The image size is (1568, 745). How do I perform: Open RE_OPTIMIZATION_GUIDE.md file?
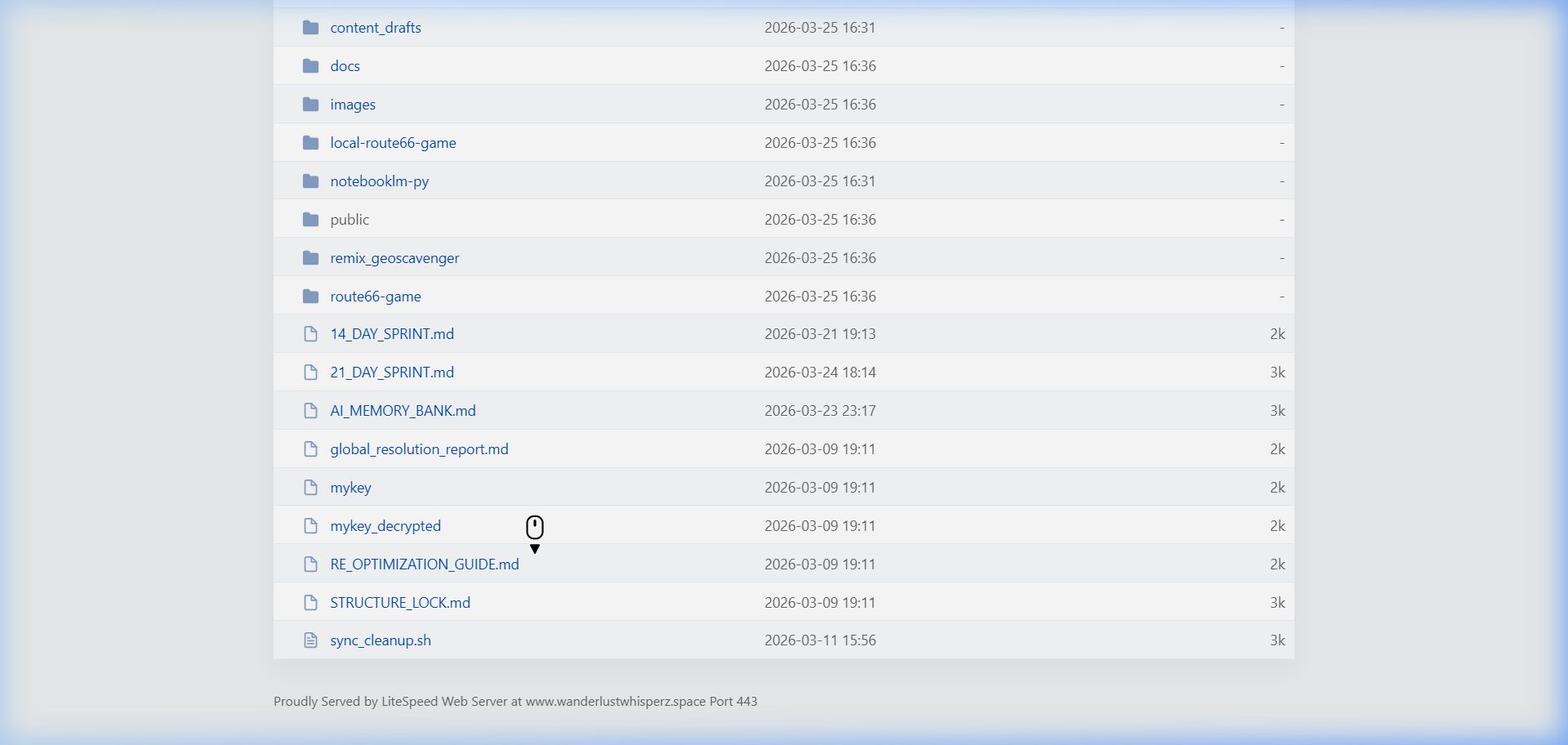point(425,564)
